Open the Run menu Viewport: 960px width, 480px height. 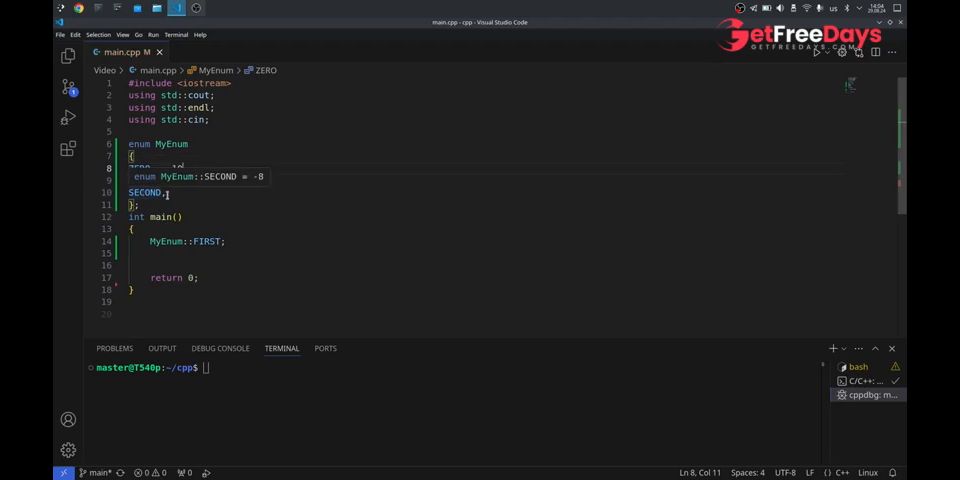[153, 35]
